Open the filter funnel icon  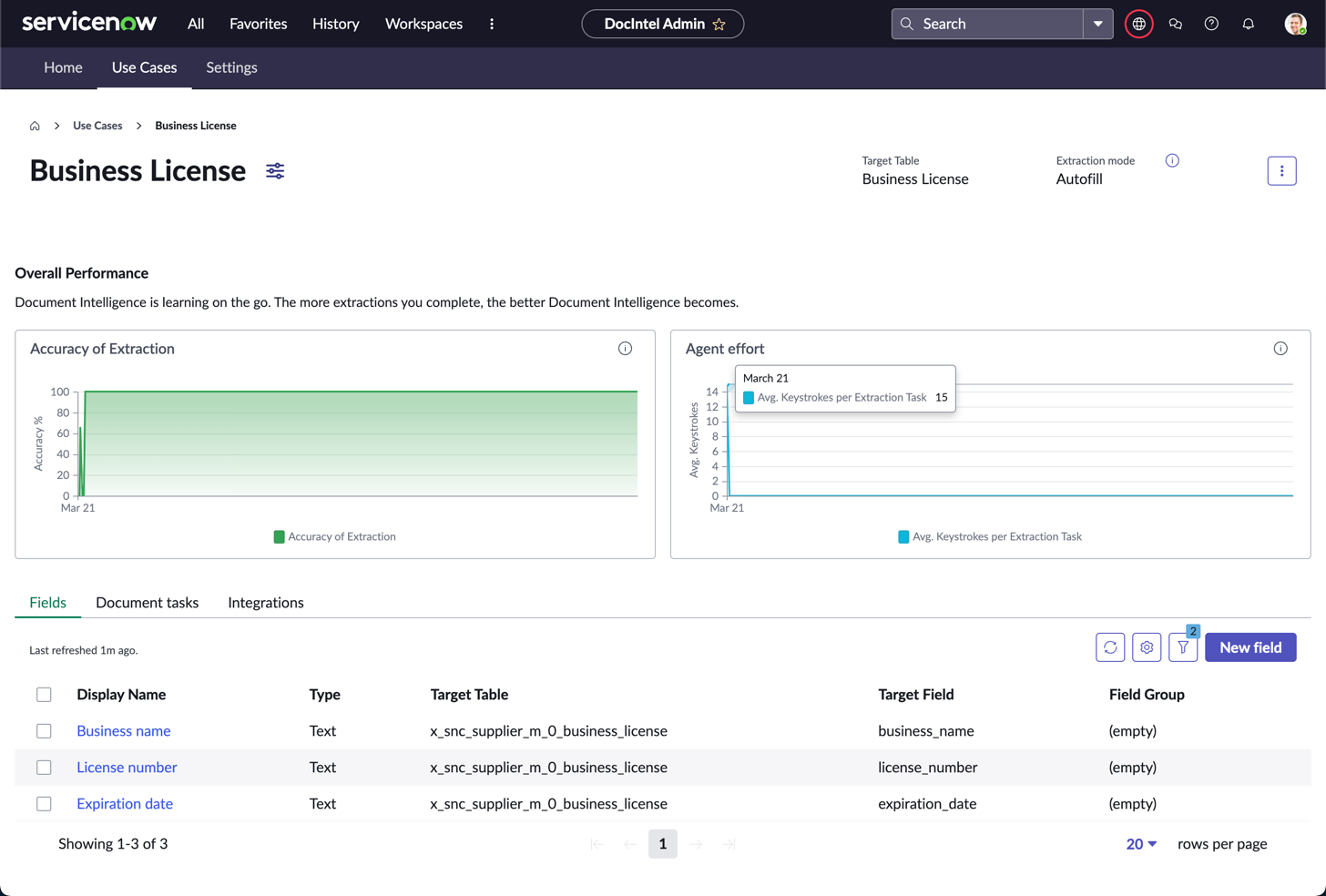[x=1183, y=647]
